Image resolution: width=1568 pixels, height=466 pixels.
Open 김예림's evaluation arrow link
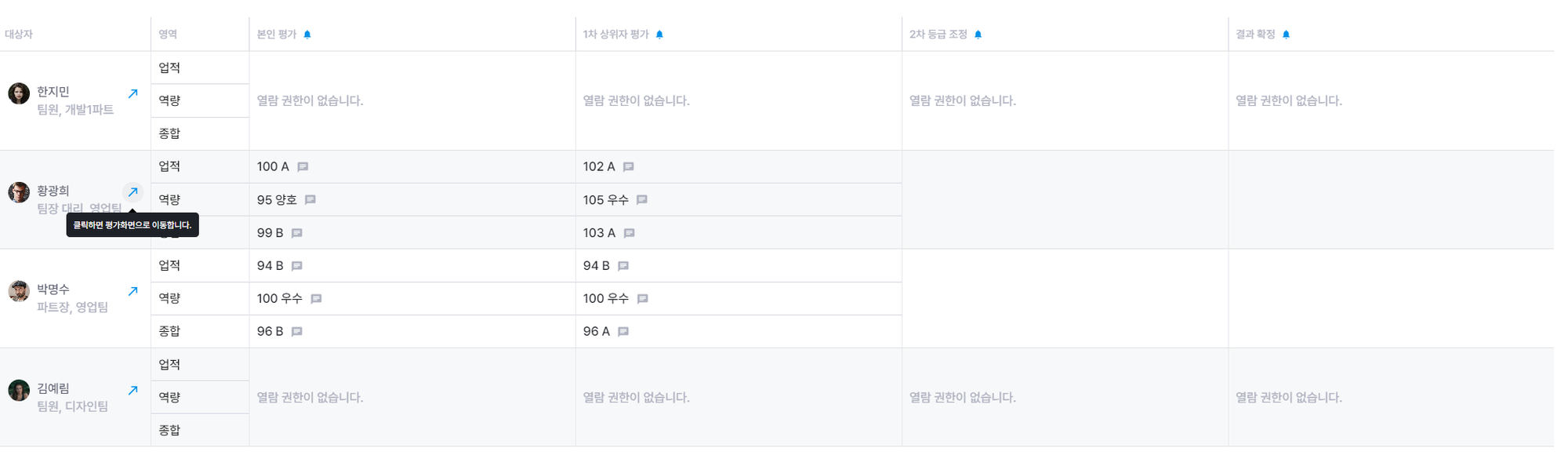[132, 390]
